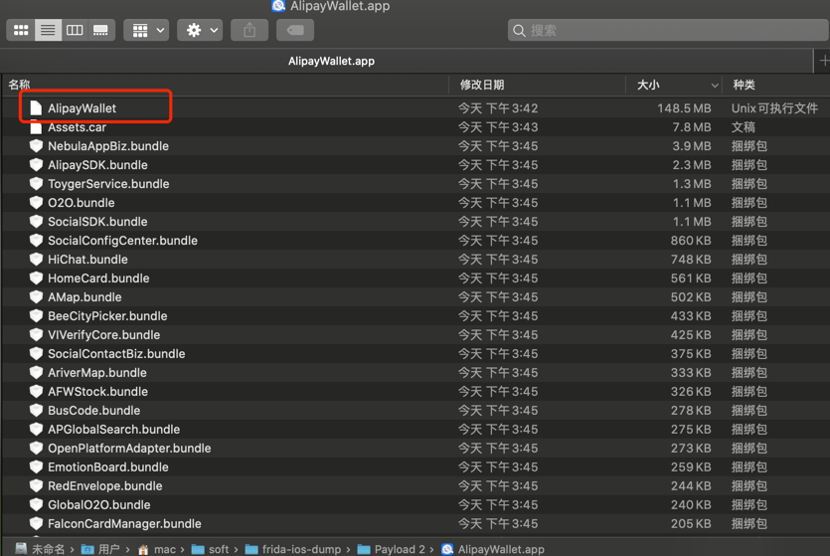Add a new Finder tab
Viewport: 830px width, 556px height.
pyautogui.click(x=822, y=61)
